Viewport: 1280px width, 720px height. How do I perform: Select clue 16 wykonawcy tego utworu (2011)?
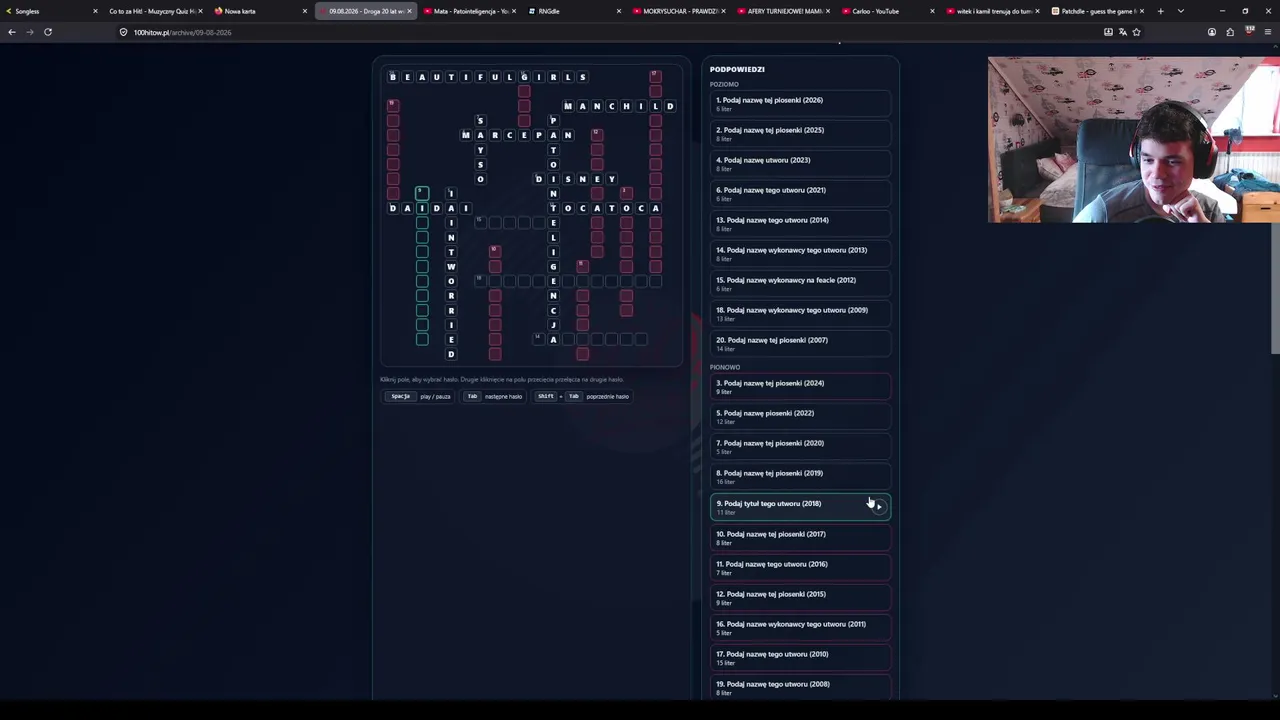[800, 627]
